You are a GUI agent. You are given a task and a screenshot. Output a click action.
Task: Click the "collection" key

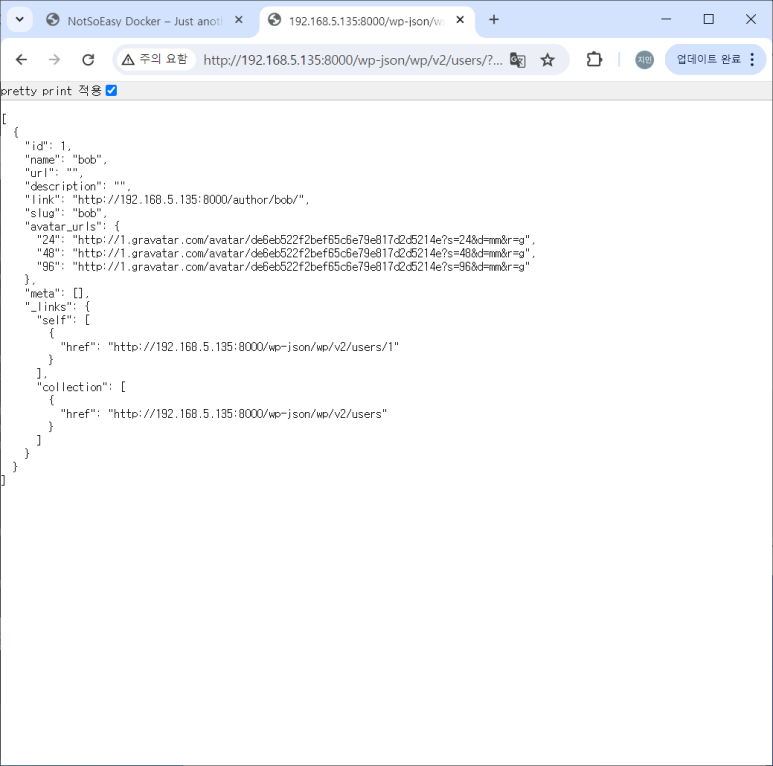pyautogui.click(x=72, y=387)
